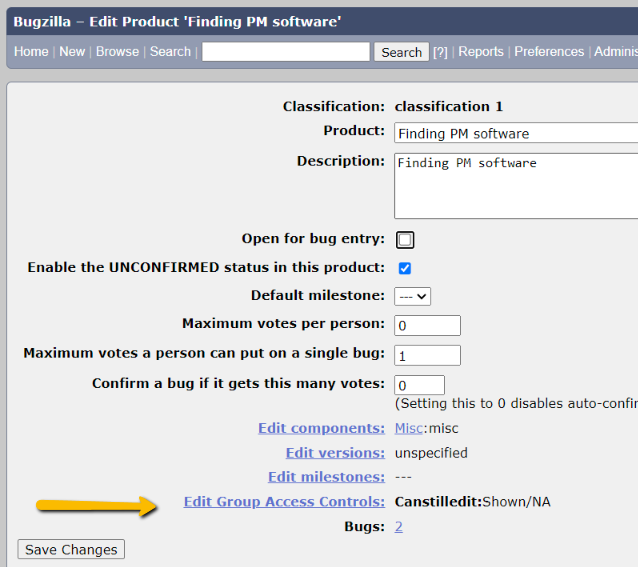This screenshot has height=567, width=638.
Task: Open the Administration link in the navigation bar
Action: [x=616, y=52]
